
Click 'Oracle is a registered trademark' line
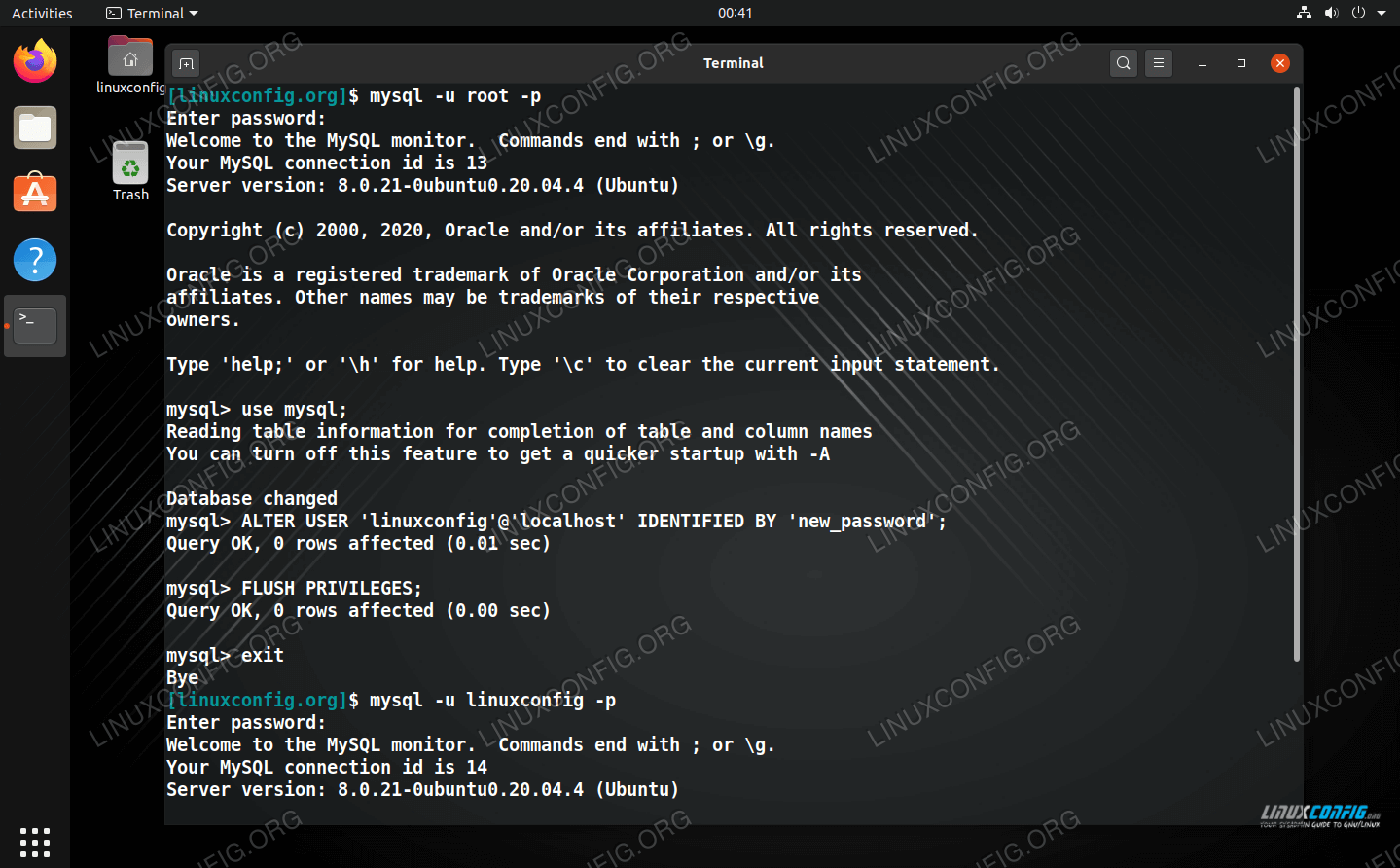(x=514, y=275)
